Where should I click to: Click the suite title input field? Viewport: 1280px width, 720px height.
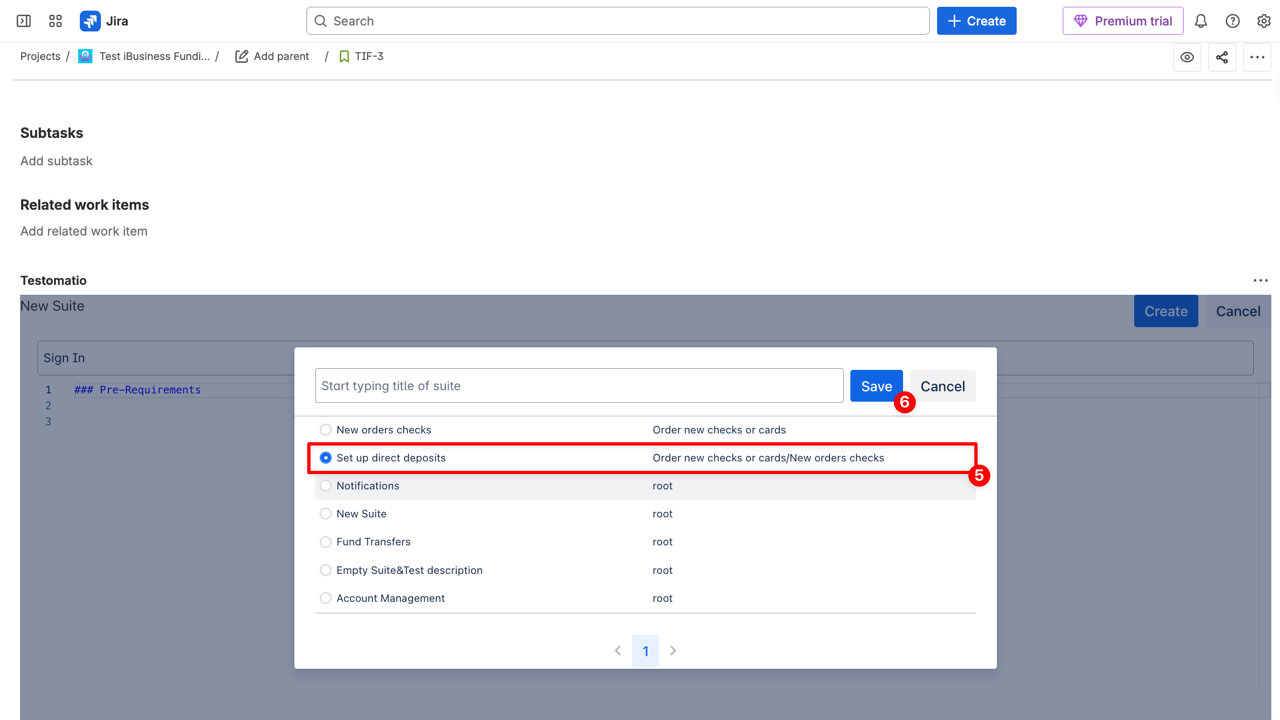coord(579,386)
